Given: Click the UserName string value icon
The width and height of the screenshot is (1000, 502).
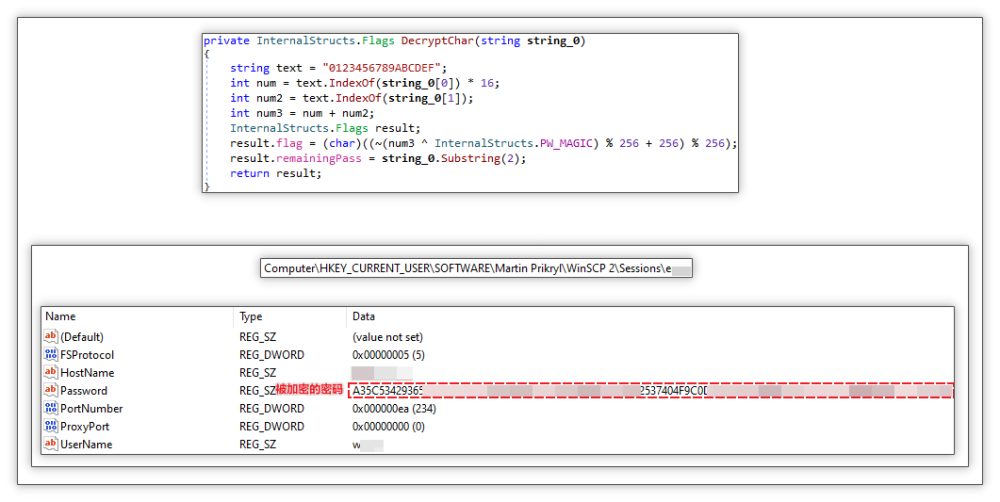Looking at the screenshot, I should (x=51, y=445).
